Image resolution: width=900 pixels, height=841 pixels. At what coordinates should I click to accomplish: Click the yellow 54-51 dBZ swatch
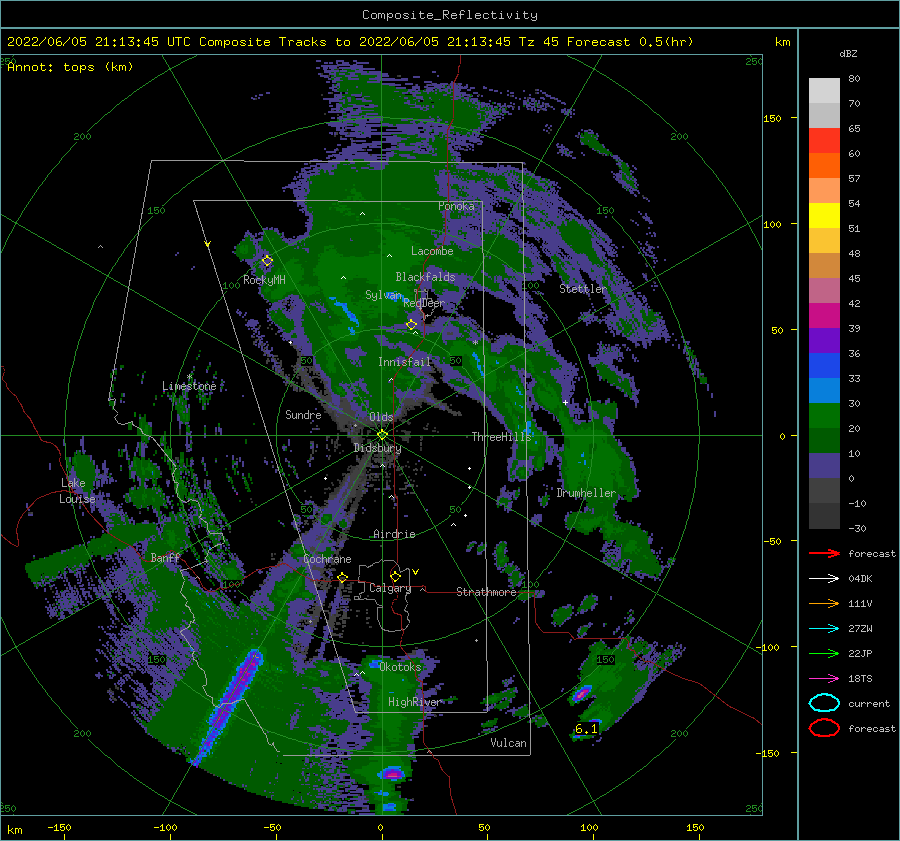point(824,216)
